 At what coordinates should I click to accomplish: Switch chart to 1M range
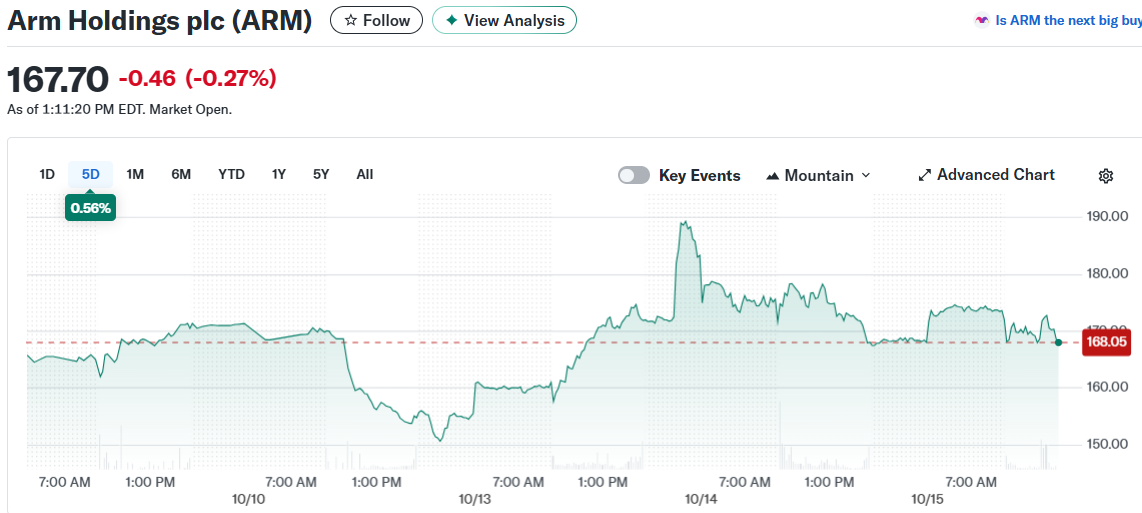click(x=135, y=174)
